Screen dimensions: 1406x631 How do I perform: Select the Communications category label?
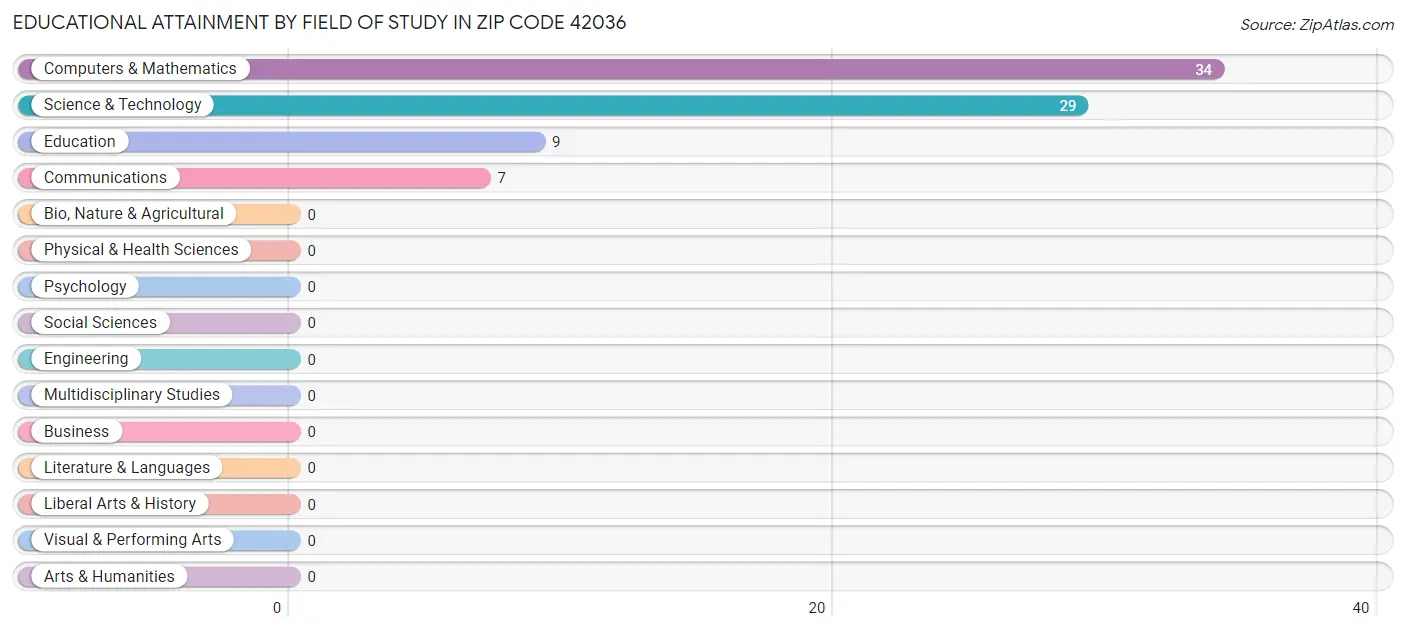click(x=105, y=178)
